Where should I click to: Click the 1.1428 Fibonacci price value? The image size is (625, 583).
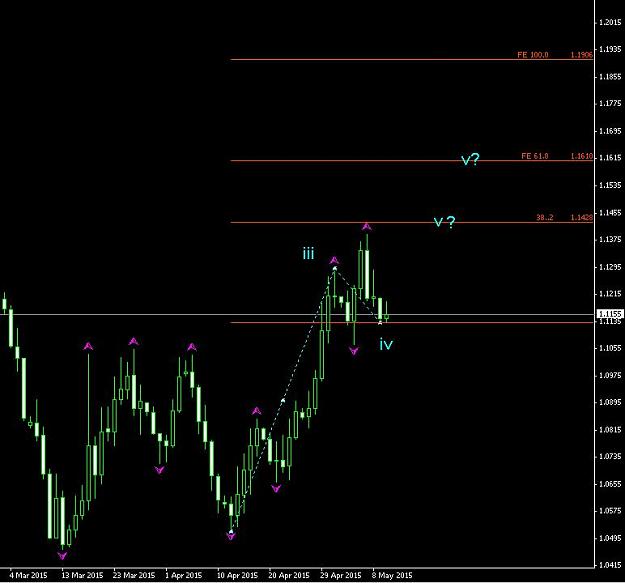582,217
